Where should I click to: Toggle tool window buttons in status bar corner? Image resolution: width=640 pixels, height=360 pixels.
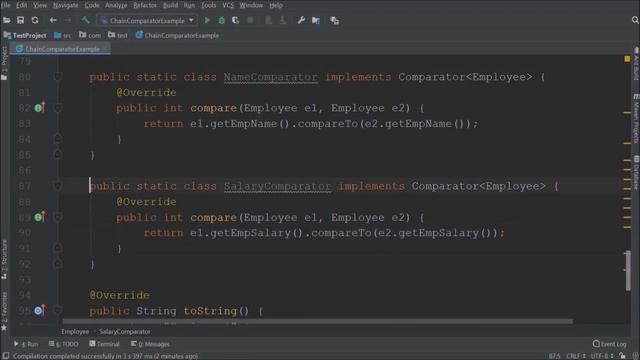[6, 356]
